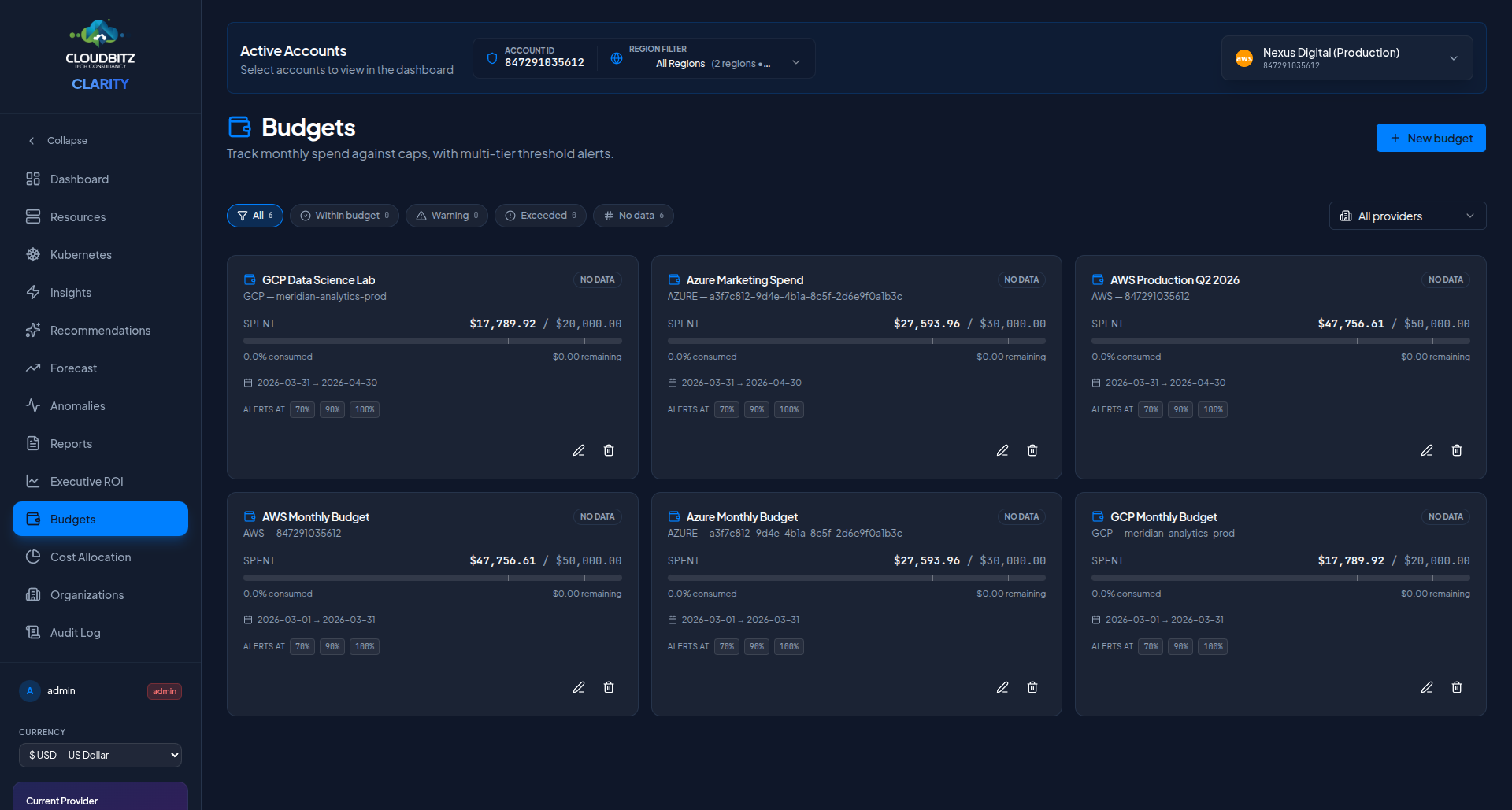Click the Forecast trend icon
The image size is (1512, 810).
(x=33, y=368)
